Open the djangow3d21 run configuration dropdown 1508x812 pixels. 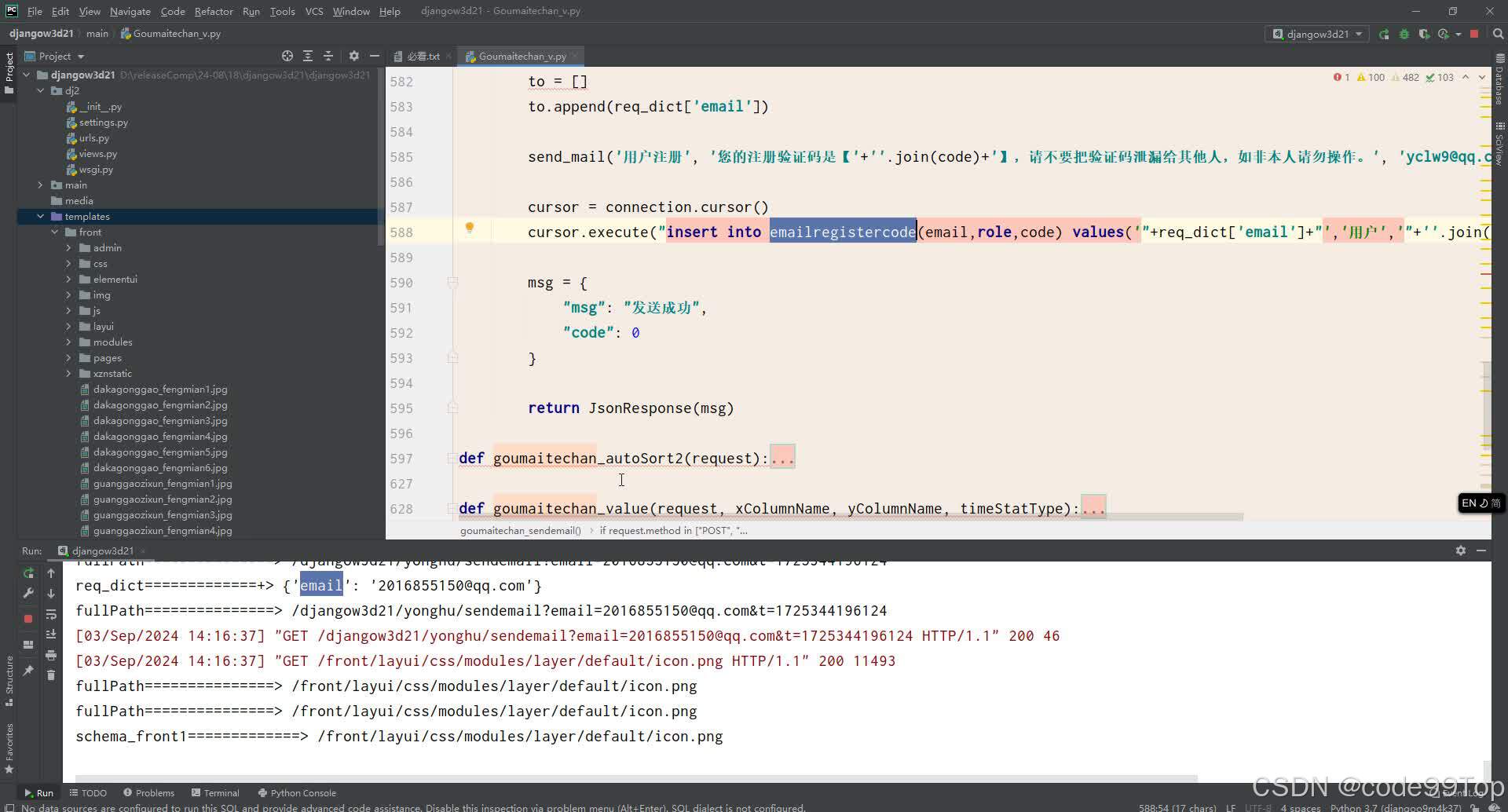tap(1316, 34)
